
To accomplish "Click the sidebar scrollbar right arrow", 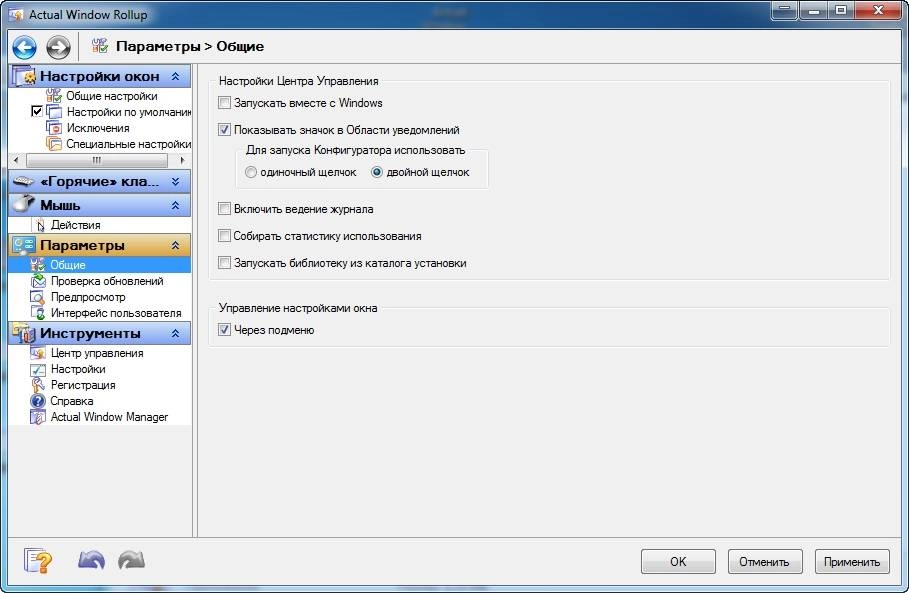I will (182, 160).
